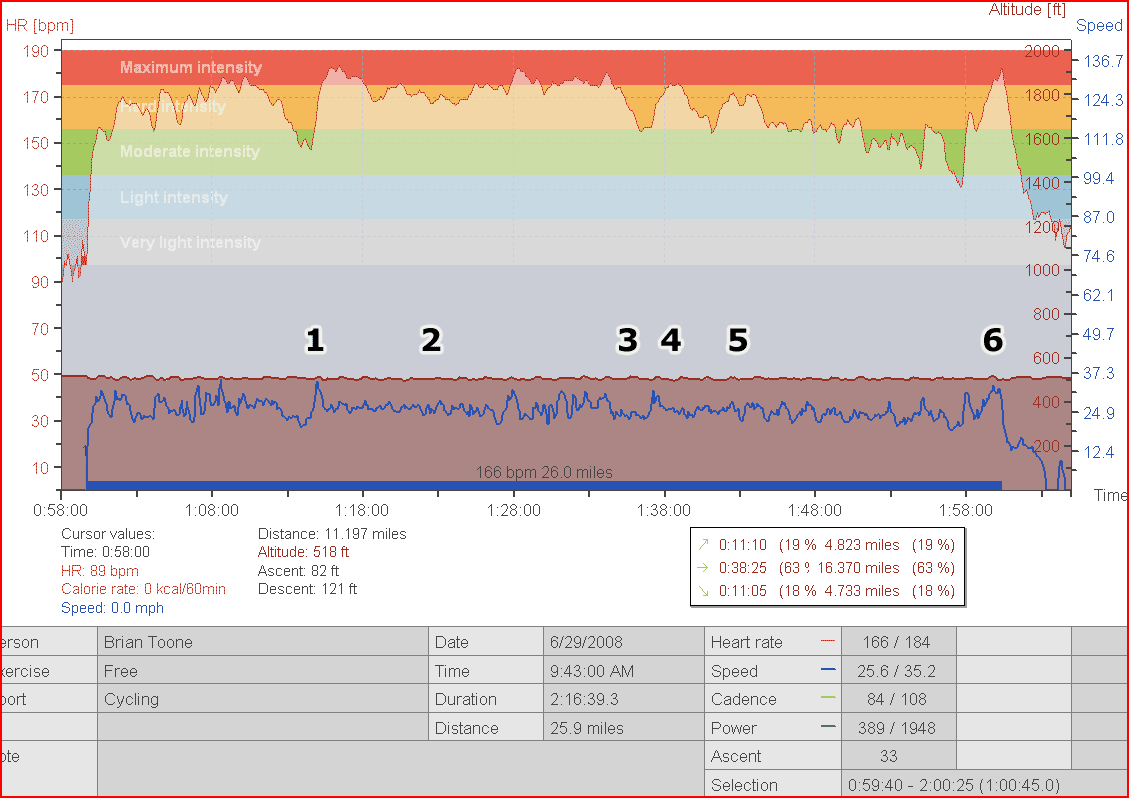Click the "Calorie rate: 0 kcal/60min" value
The height and width of the screenshot is (798, 1129).
(x=143, y=589)
